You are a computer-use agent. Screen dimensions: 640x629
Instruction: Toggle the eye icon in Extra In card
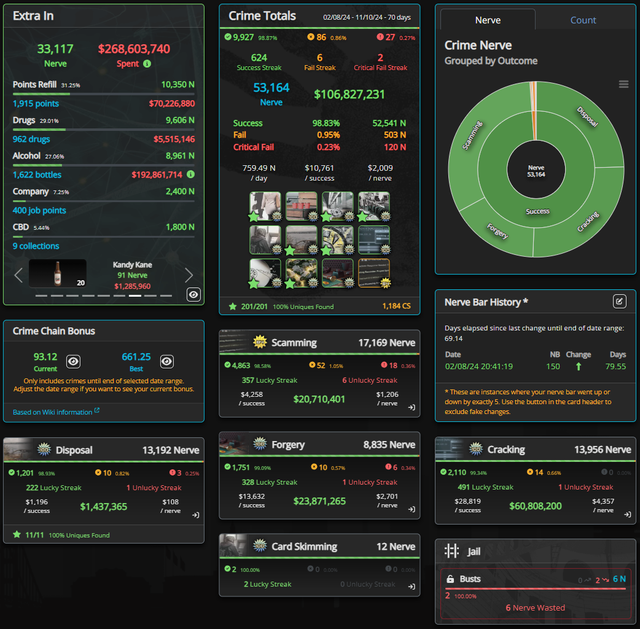coord(193,294)
